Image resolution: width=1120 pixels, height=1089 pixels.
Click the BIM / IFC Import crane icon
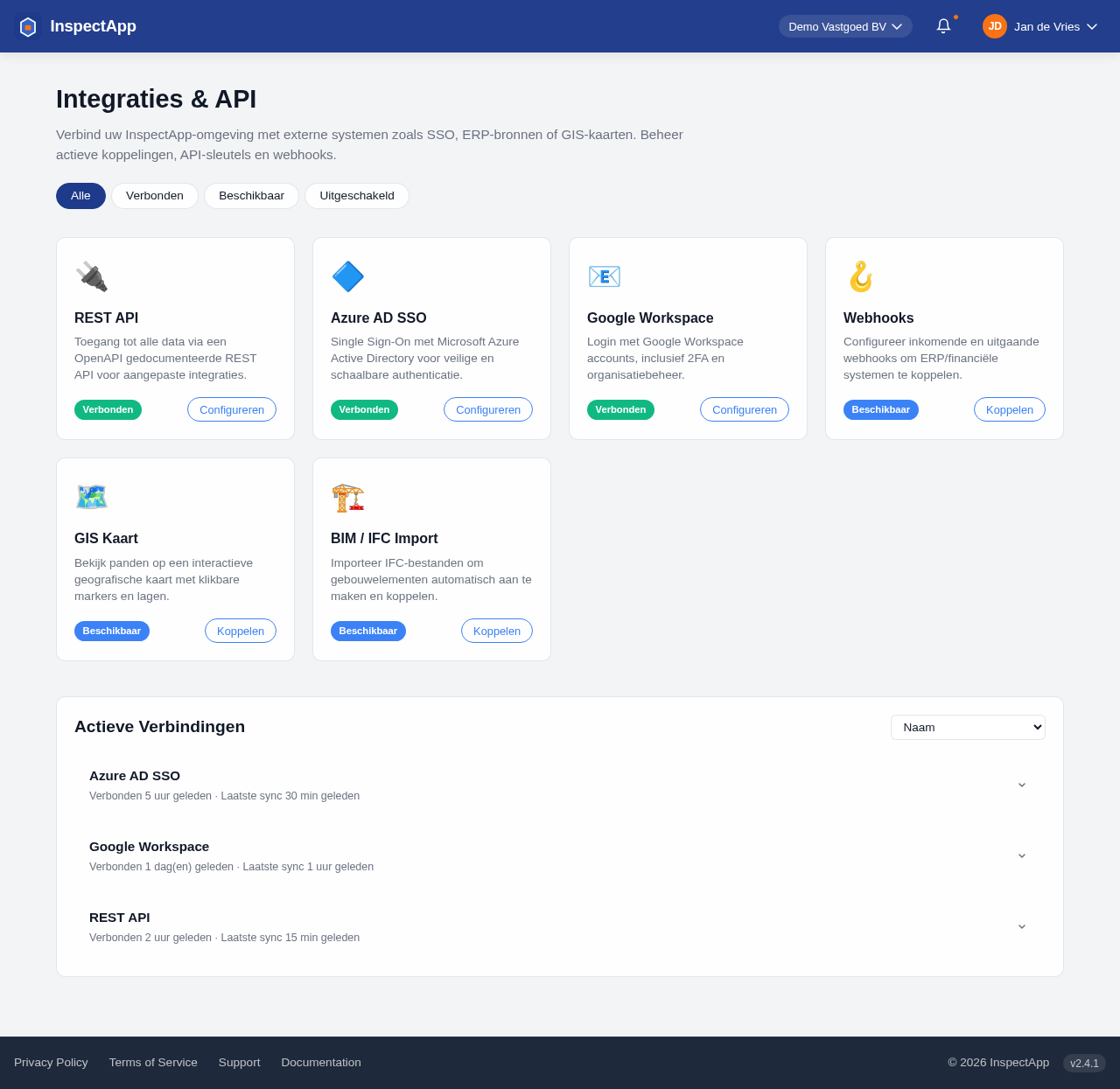pos(347,497)
